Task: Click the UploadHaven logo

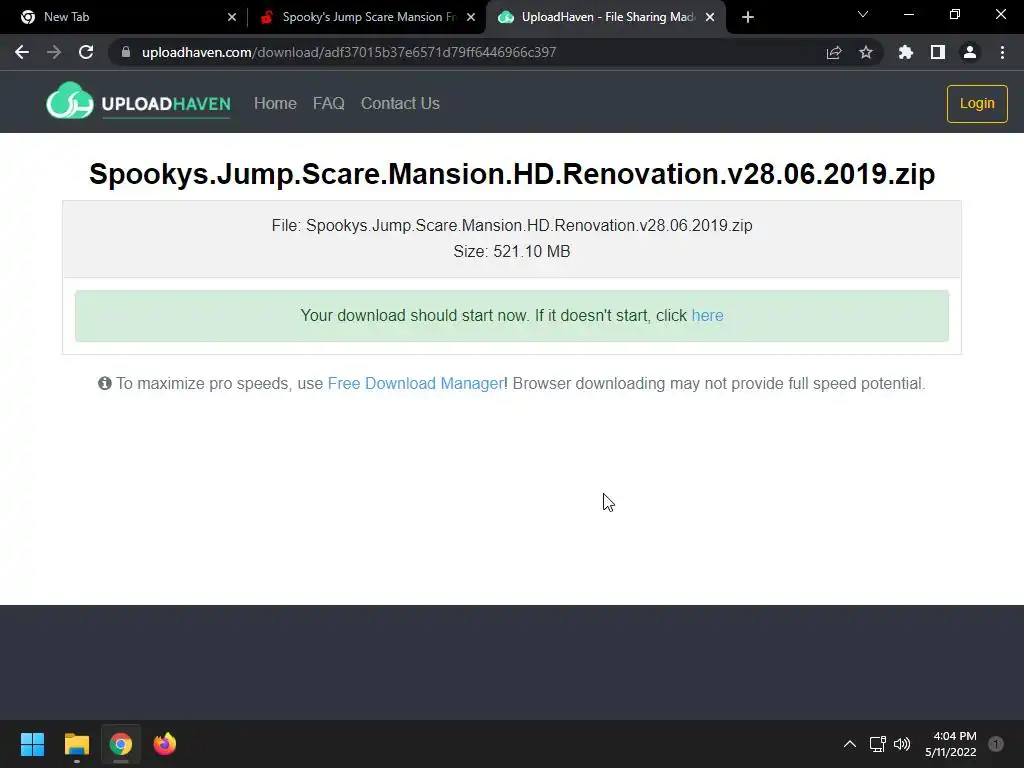Action: pos(138,101)
